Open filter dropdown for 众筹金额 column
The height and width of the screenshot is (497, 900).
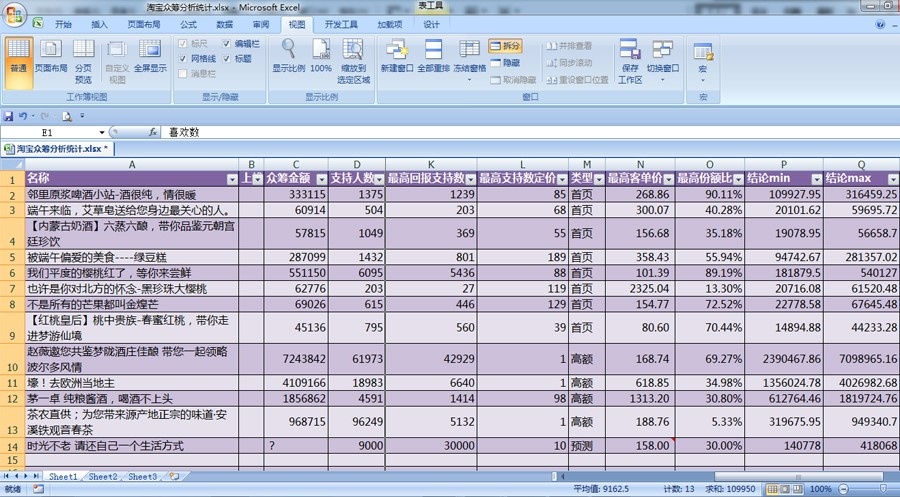point(321,180)
